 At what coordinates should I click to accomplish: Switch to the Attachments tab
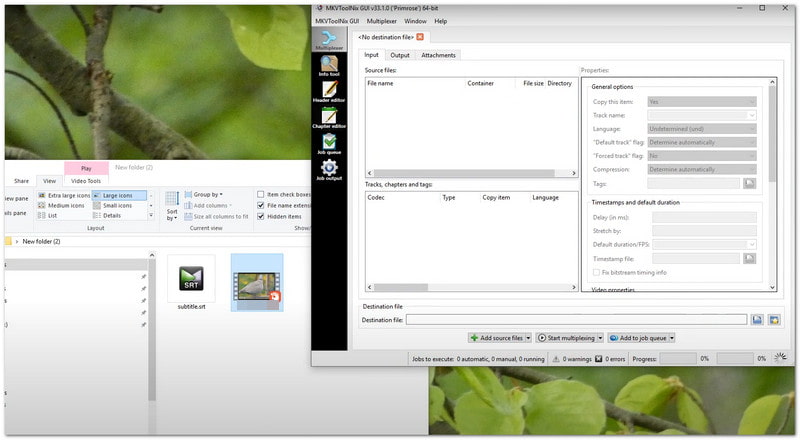click(x=438, y=55)
